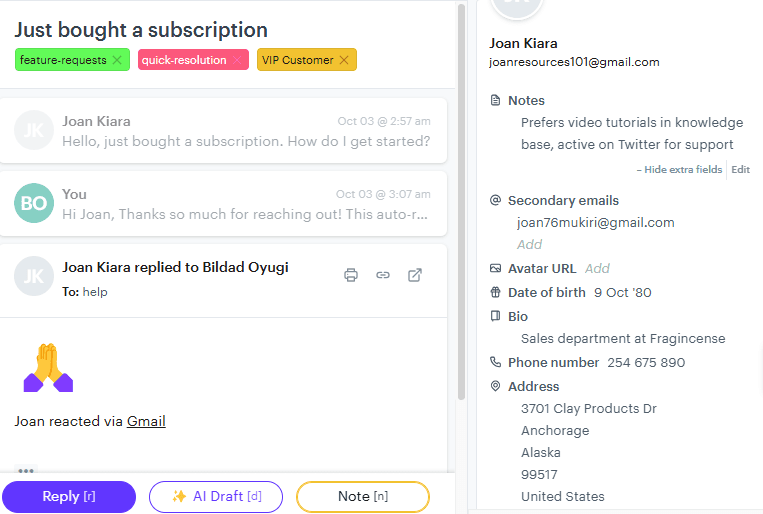Click the conversation scrollbar

click(x=461, y=200)
